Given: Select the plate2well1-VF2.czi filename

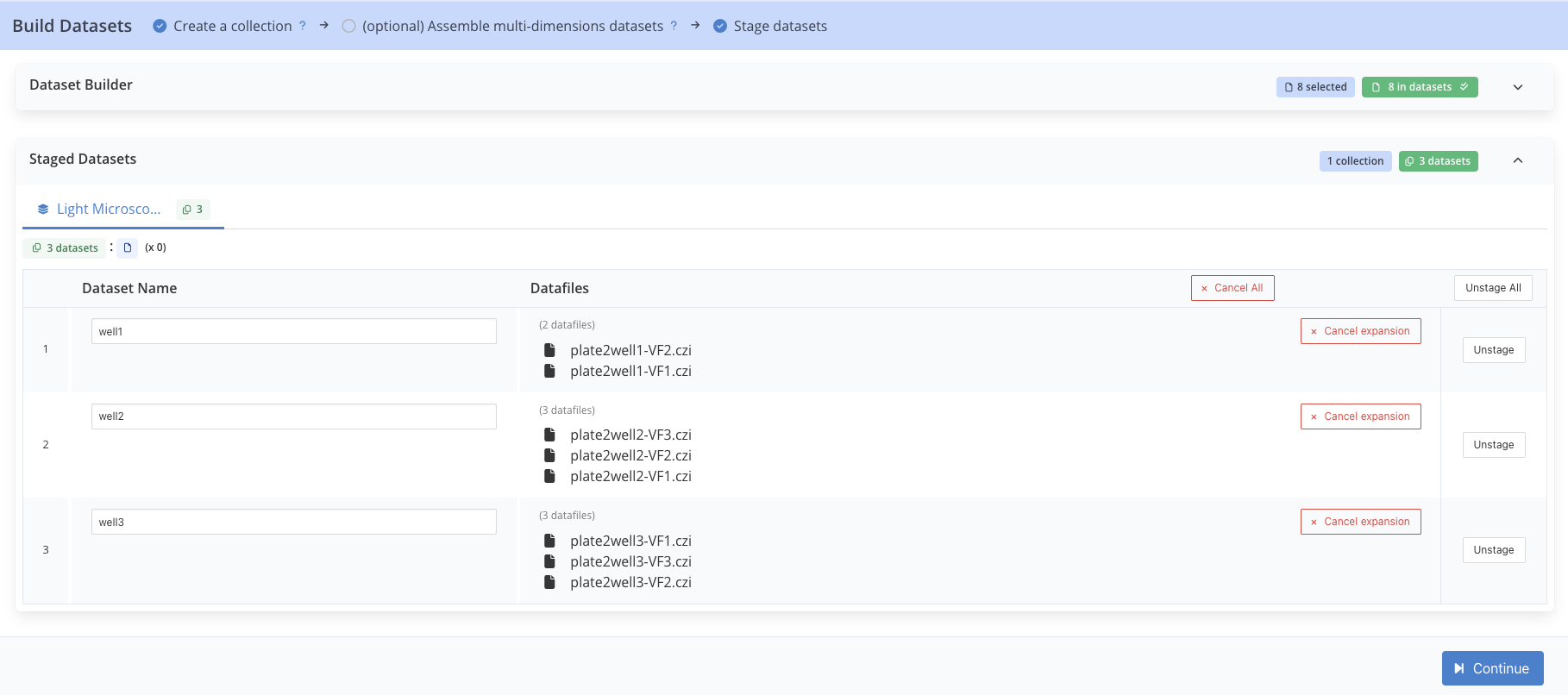Looking at the screenshot, I should 630,350.
